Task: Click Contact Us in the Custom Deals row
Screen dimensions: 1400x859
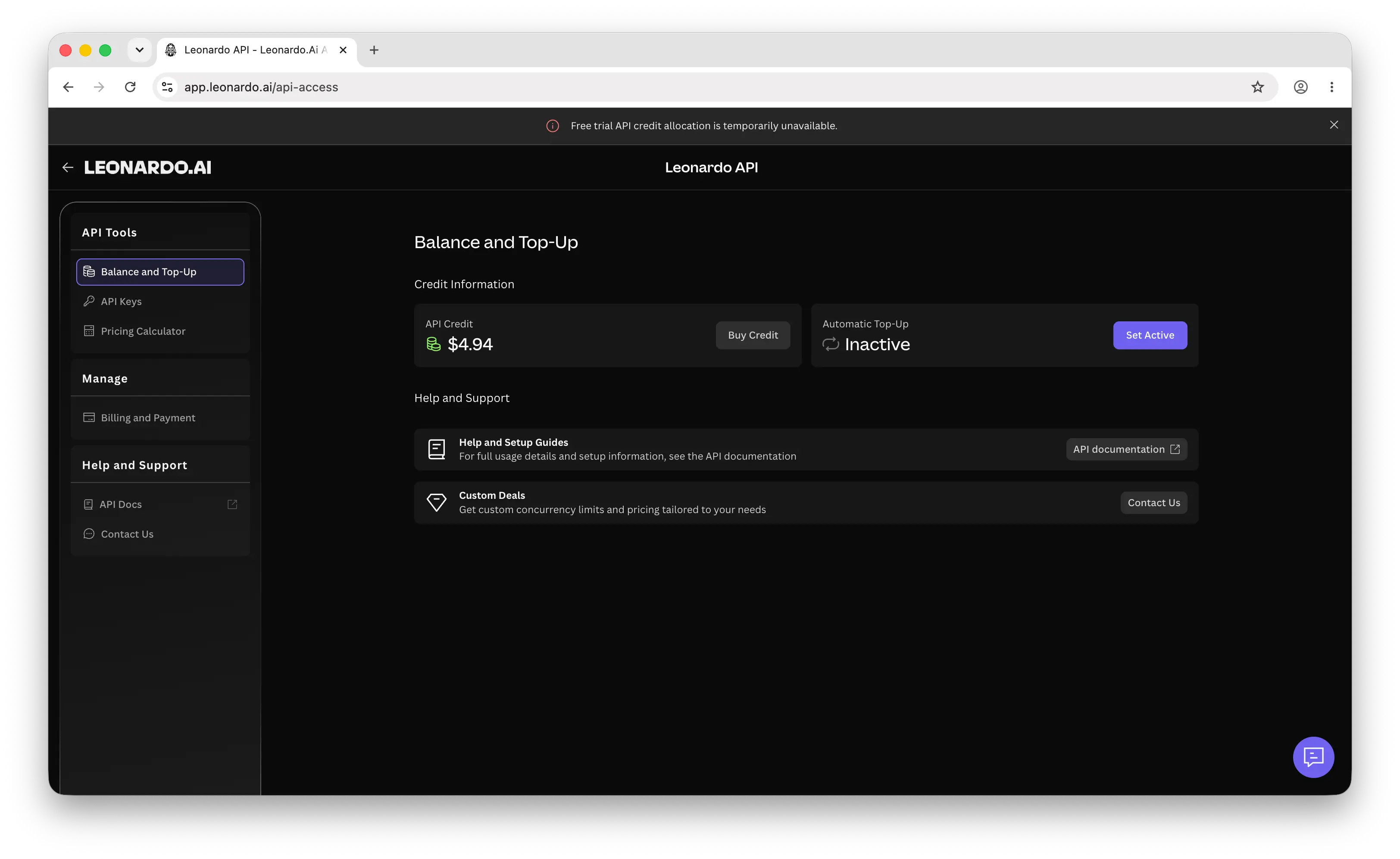Action: 1153,503
